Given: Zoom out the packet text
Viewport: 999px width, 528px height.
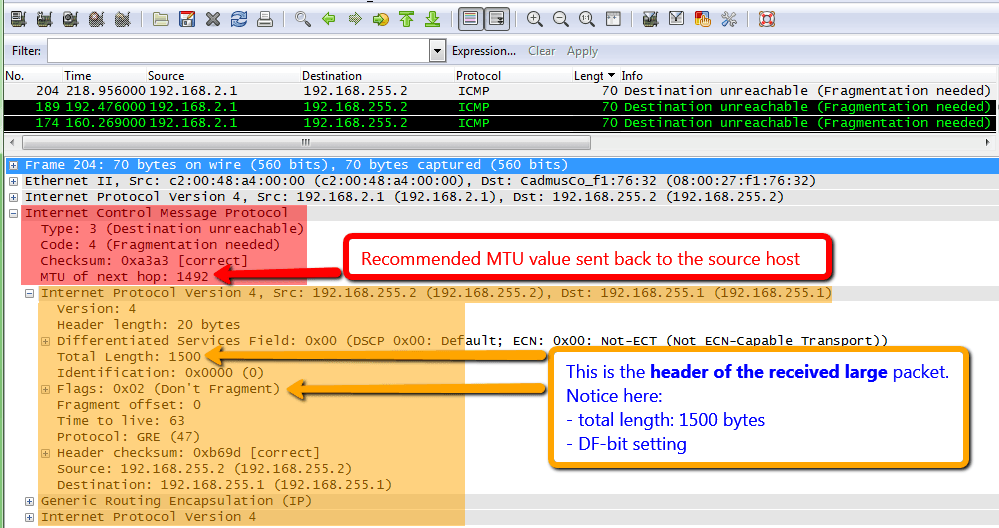Looking at the screenshot, I should (561, 19).
